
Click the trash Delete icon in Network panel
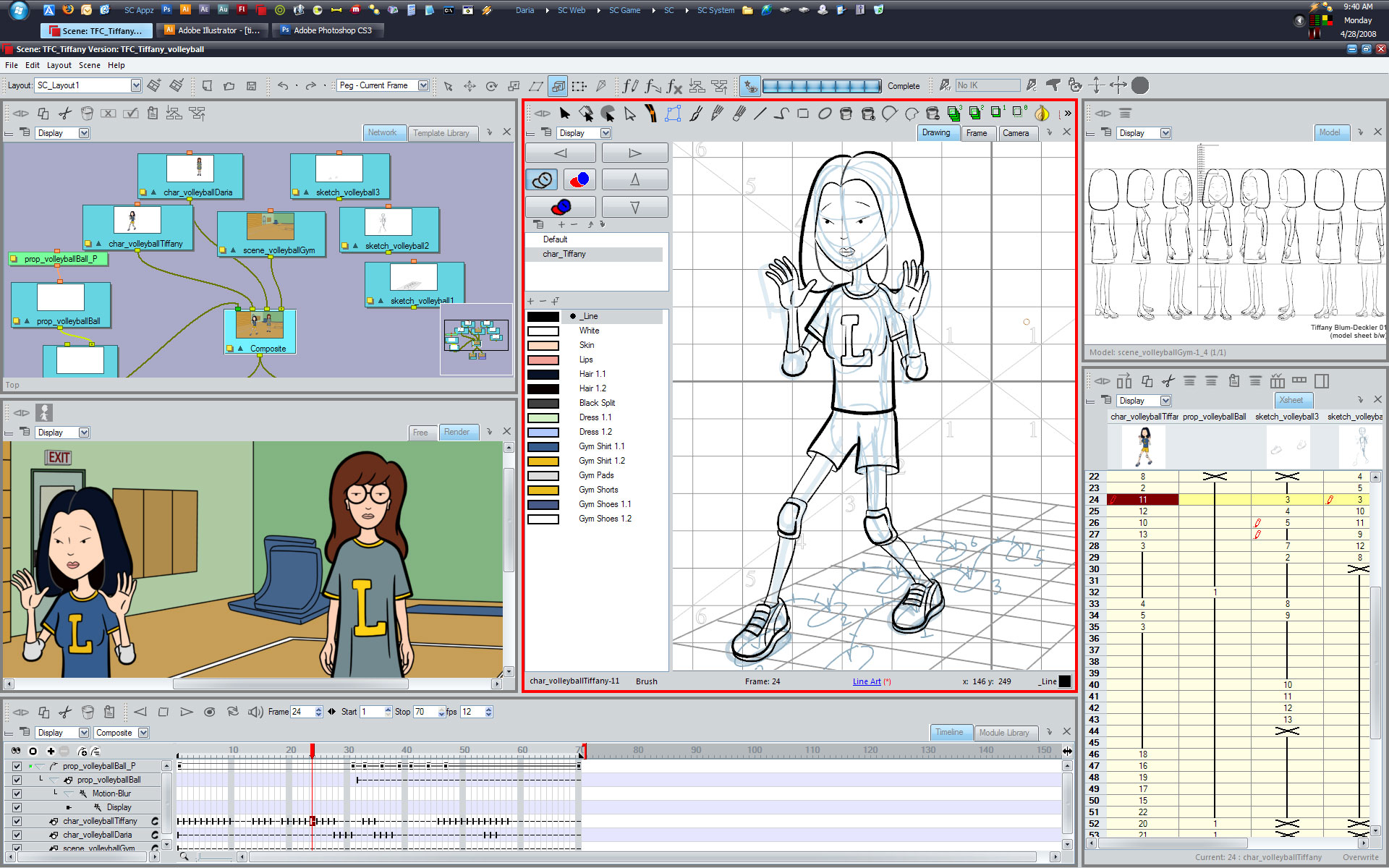(x=87, y=114)
